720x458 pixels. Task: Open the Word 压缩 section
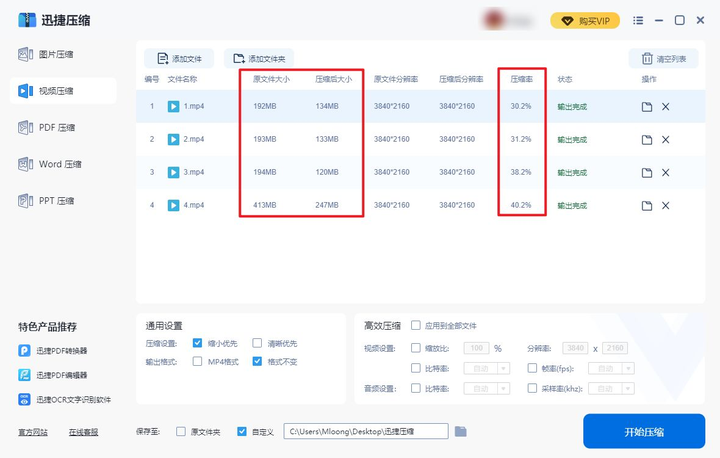click(x=50, y=164)
